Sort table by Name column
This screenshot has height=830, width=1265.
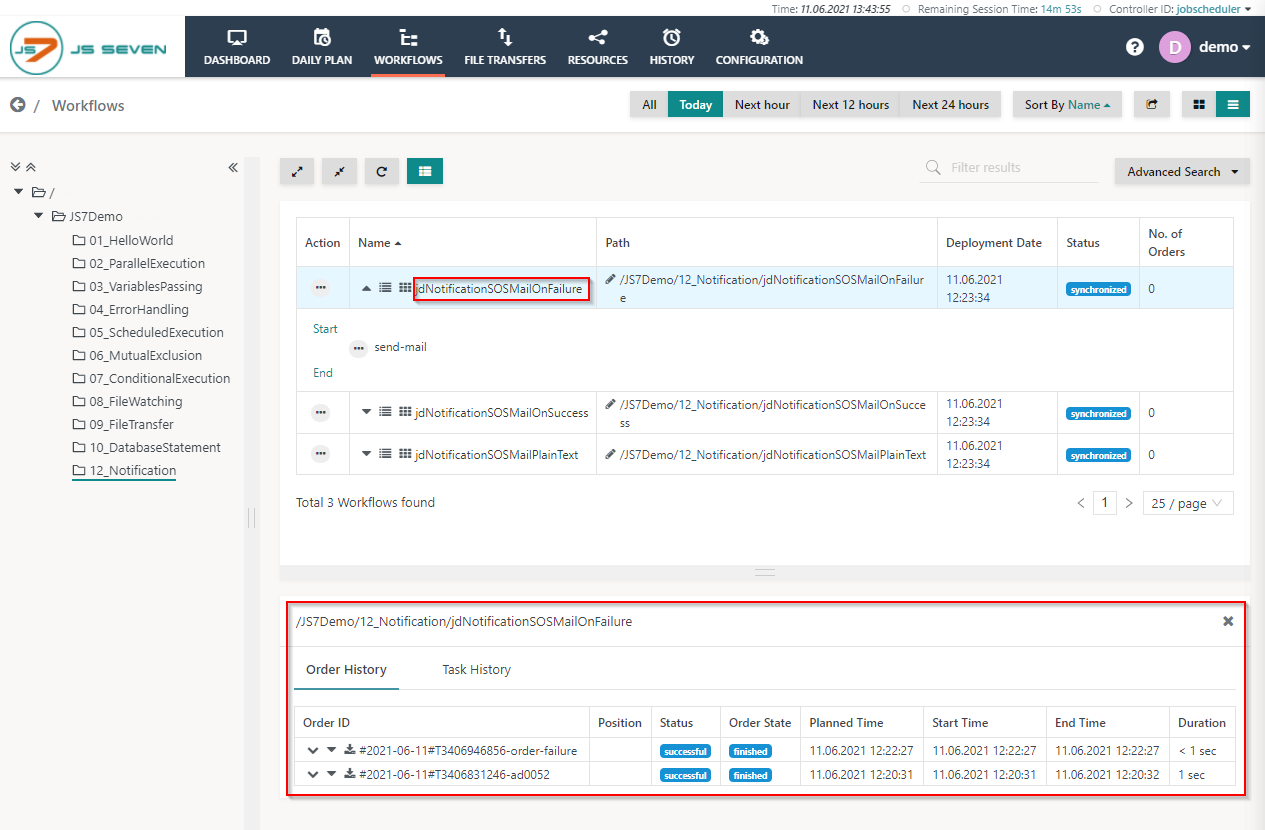[x=380, y=242]
